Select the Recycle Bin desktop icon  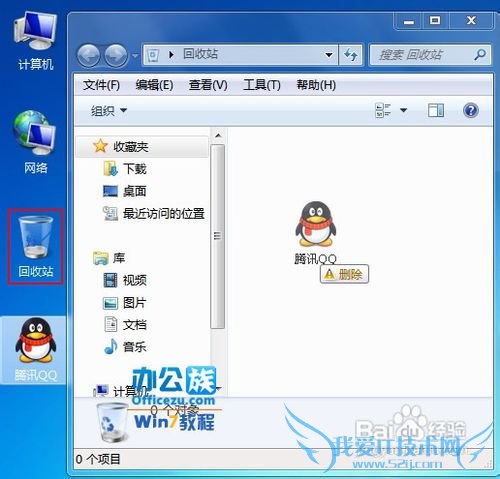point(35,247)
